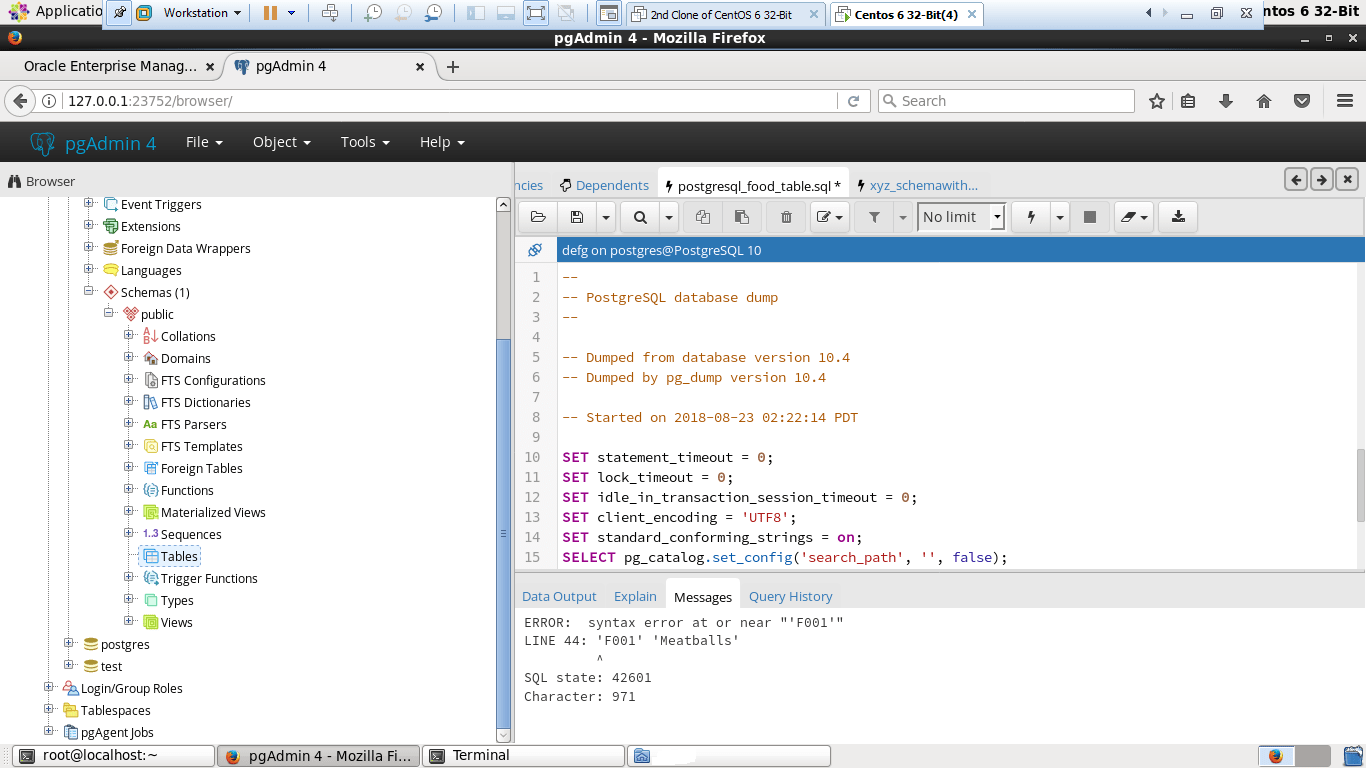Save the query file
The height and width of the screenshot is (778, 1366).
pyautogui.click(x=576, y=217)
